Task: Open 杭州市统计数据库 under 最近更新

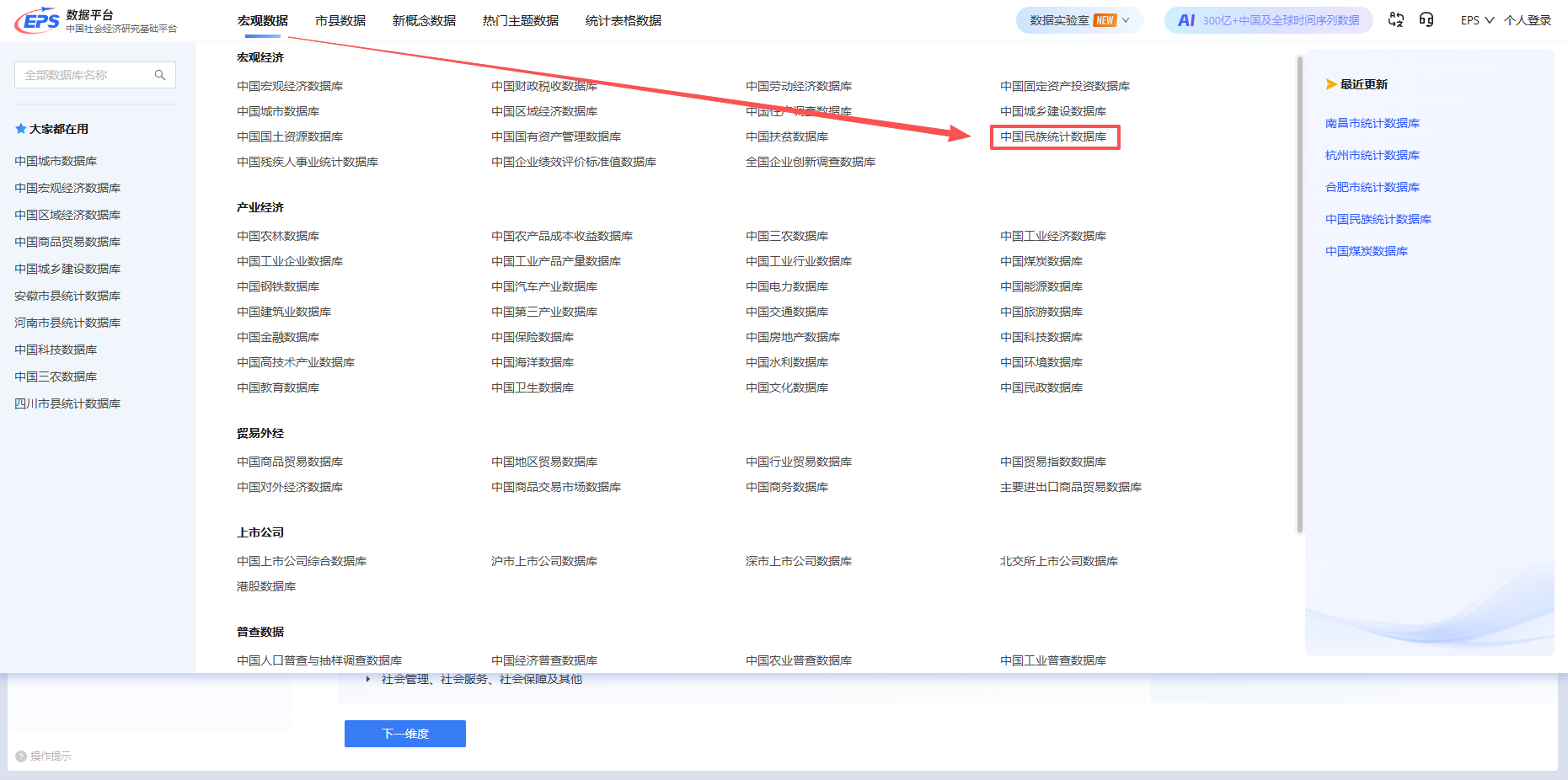Action: tap(1372, 155)
